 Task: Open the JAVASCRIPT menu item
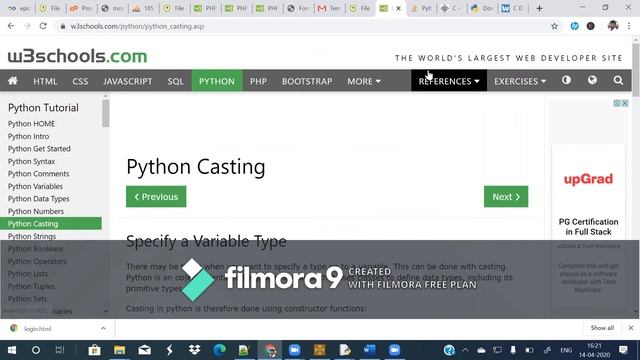pos(127,81)
